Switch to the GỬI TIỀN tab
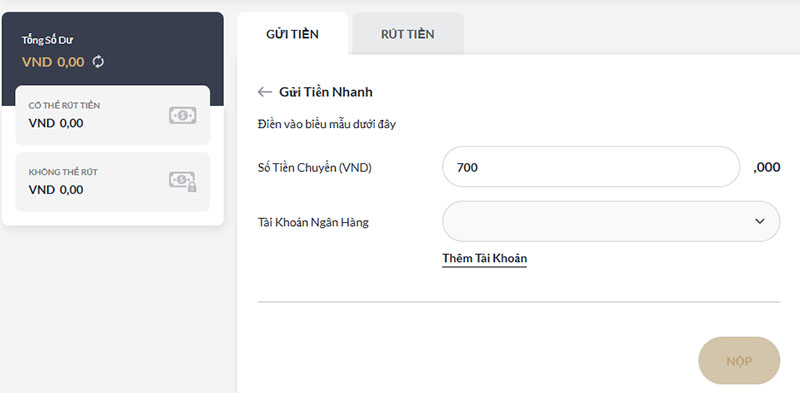800x393 pixels. 292,34
